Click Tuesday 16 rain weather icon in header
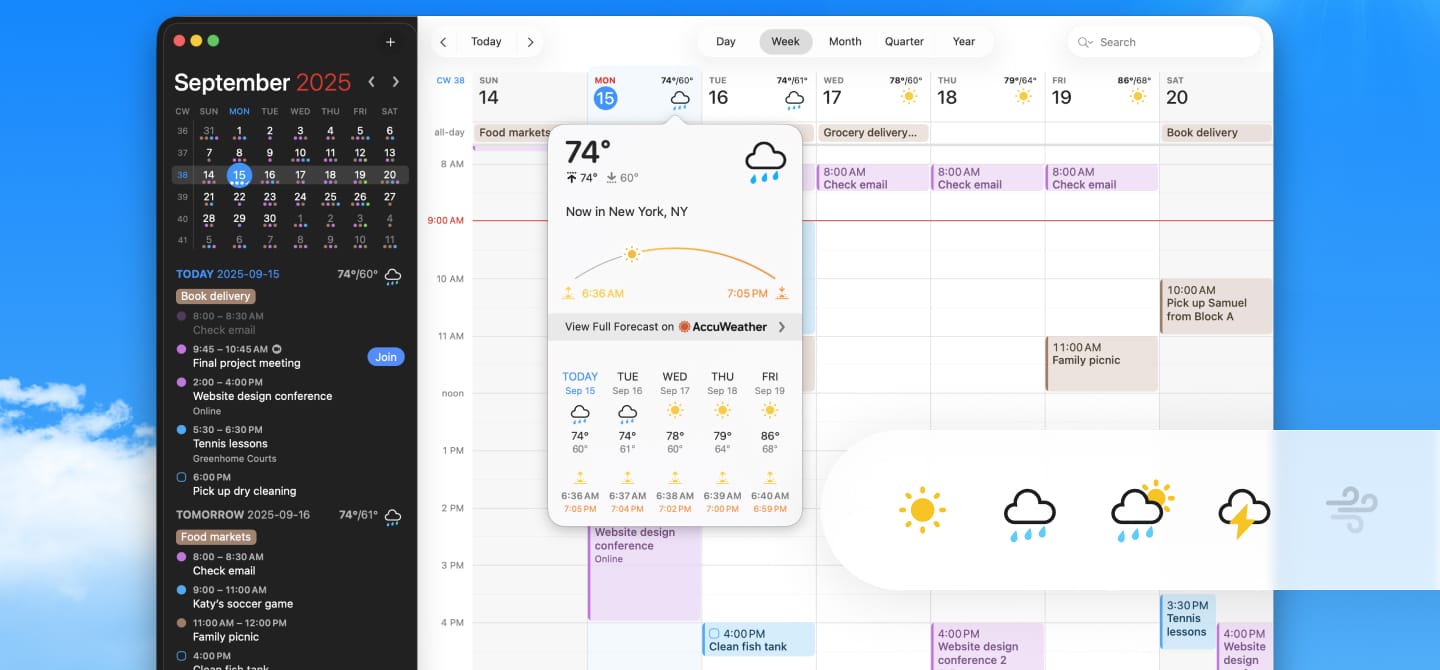This screenshot has height=670, width=1440. (x=794, y=98)
